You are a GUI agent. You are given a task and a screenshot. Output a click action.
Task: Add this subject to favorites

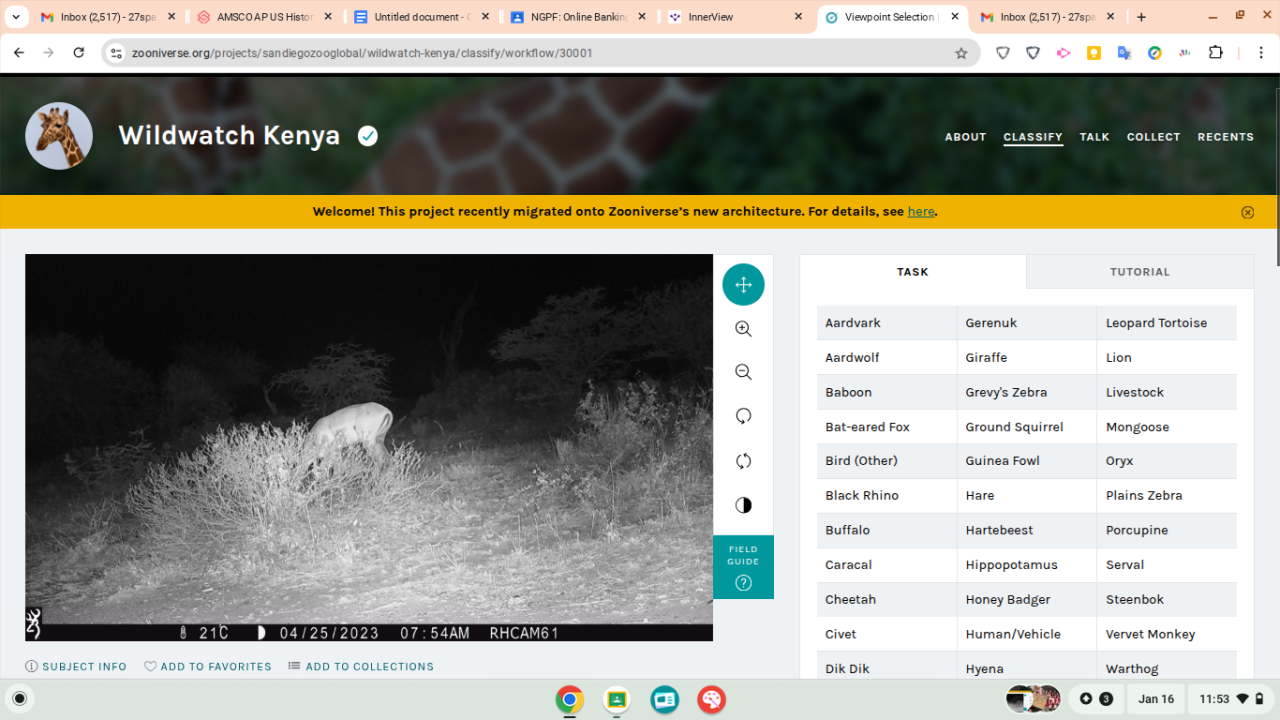[208, 666]
